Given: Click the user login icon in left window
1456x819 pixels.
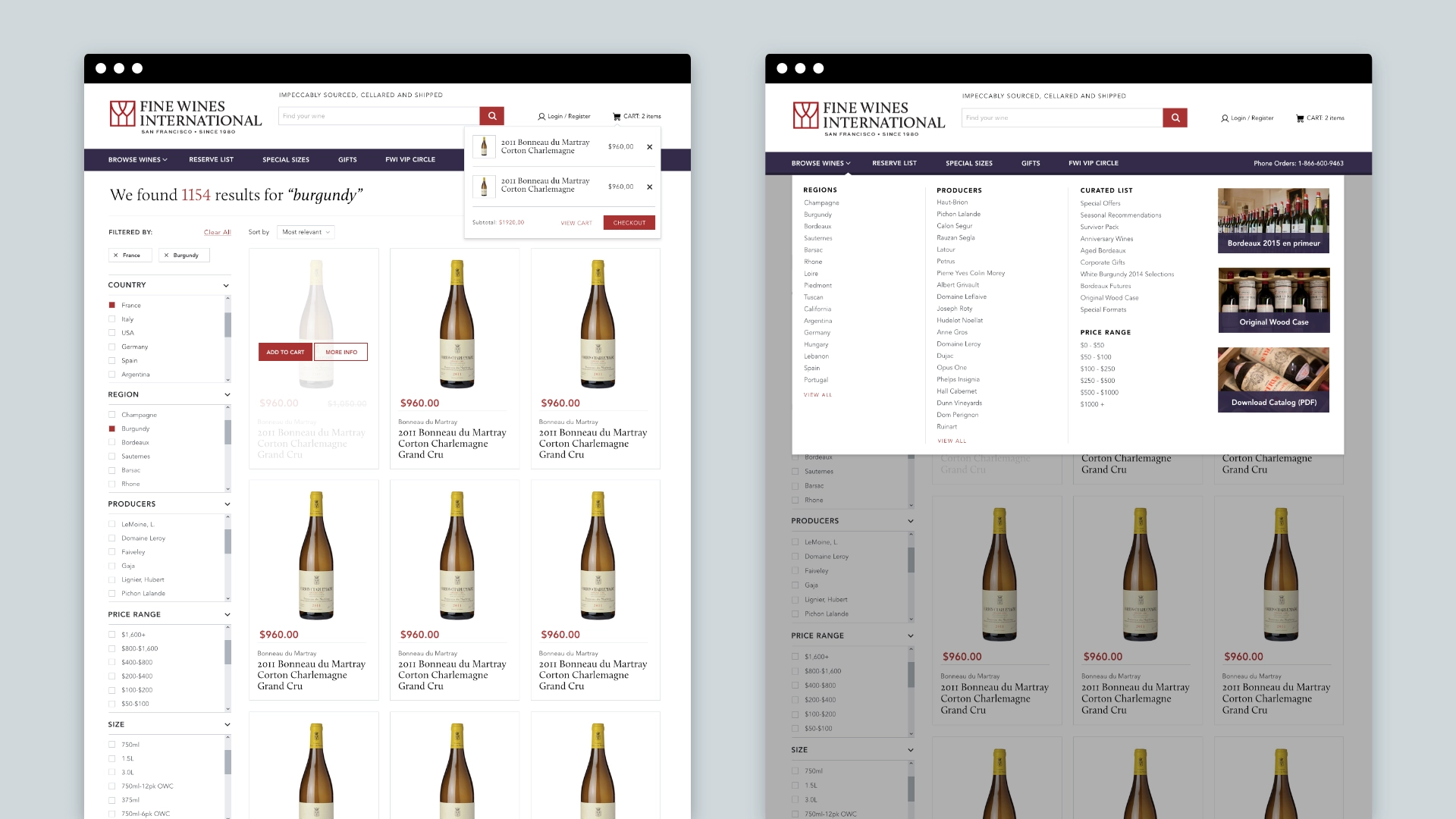Looking at the screenshot, I should click(x=541, y=117).
